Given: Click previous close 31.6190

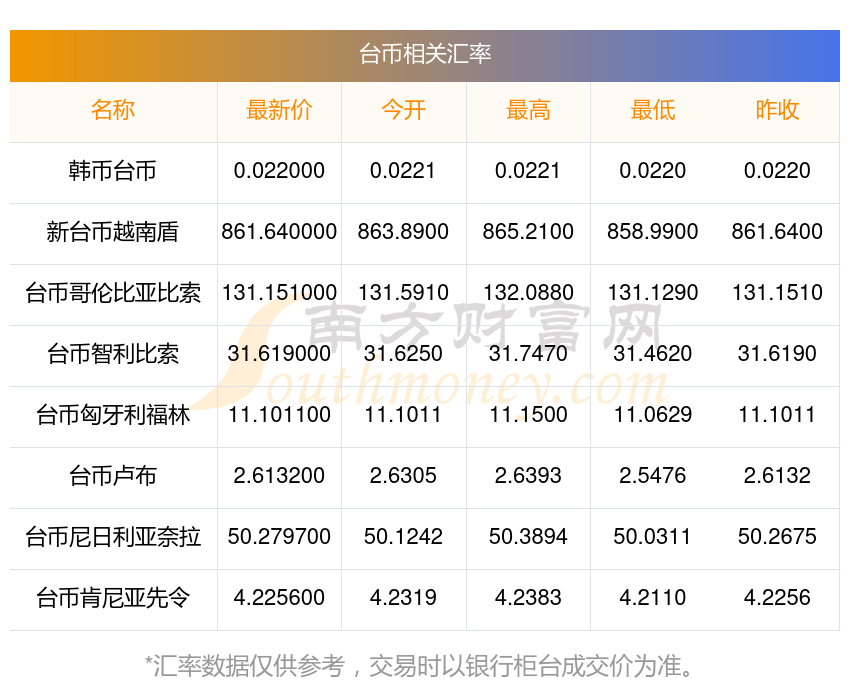Looking at the screenshot, I should tap(777, 354).
